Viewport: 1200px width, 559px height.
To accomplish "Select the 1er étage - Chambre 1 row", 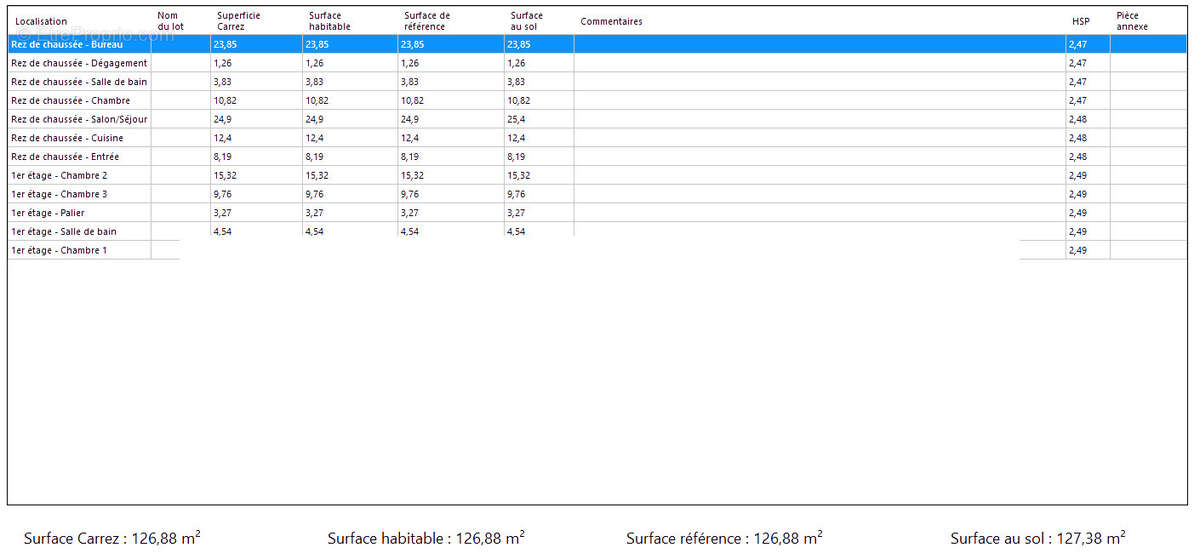I will (x=598, y=250).
